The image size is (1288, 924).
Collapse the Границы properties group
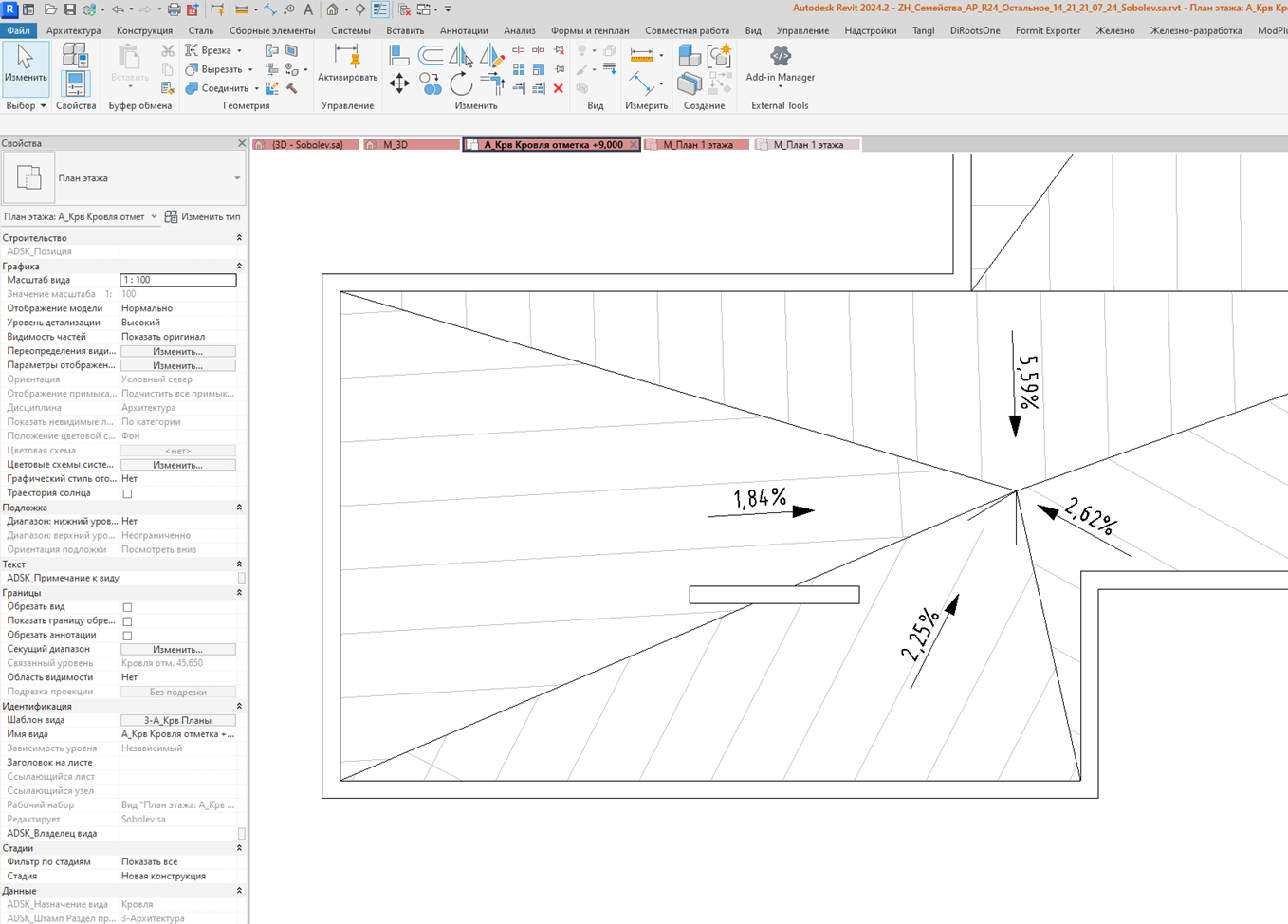239,593
